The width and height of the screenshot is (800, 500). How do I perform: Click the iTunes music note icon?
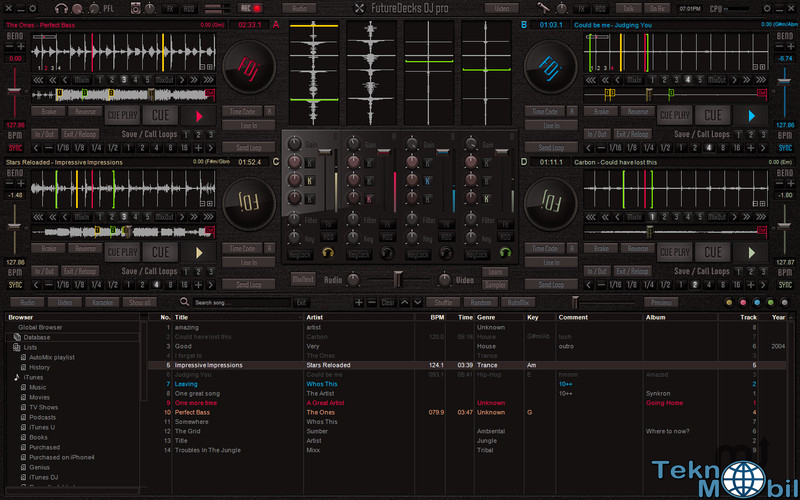coord(17,378)
